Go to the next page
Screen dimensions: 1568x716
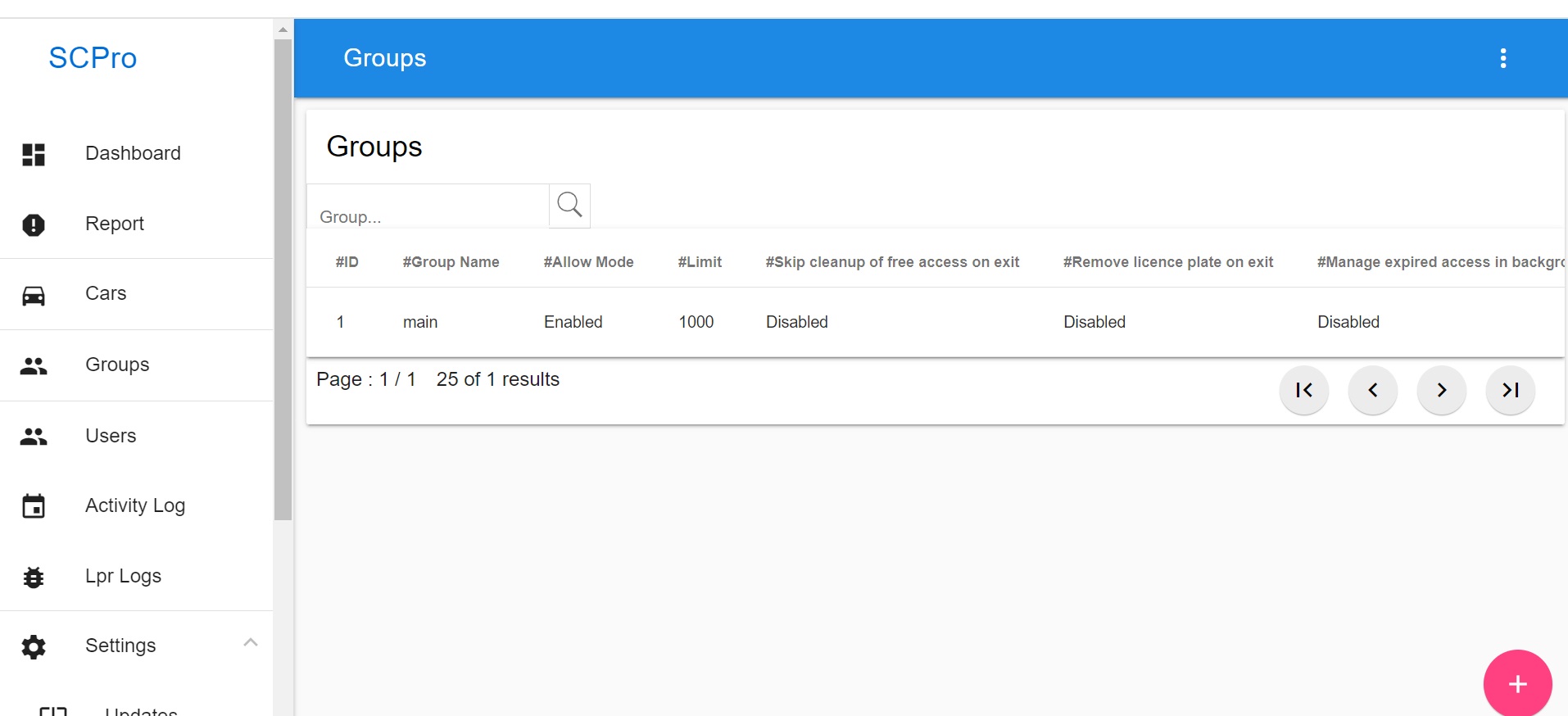point(1442,390)
